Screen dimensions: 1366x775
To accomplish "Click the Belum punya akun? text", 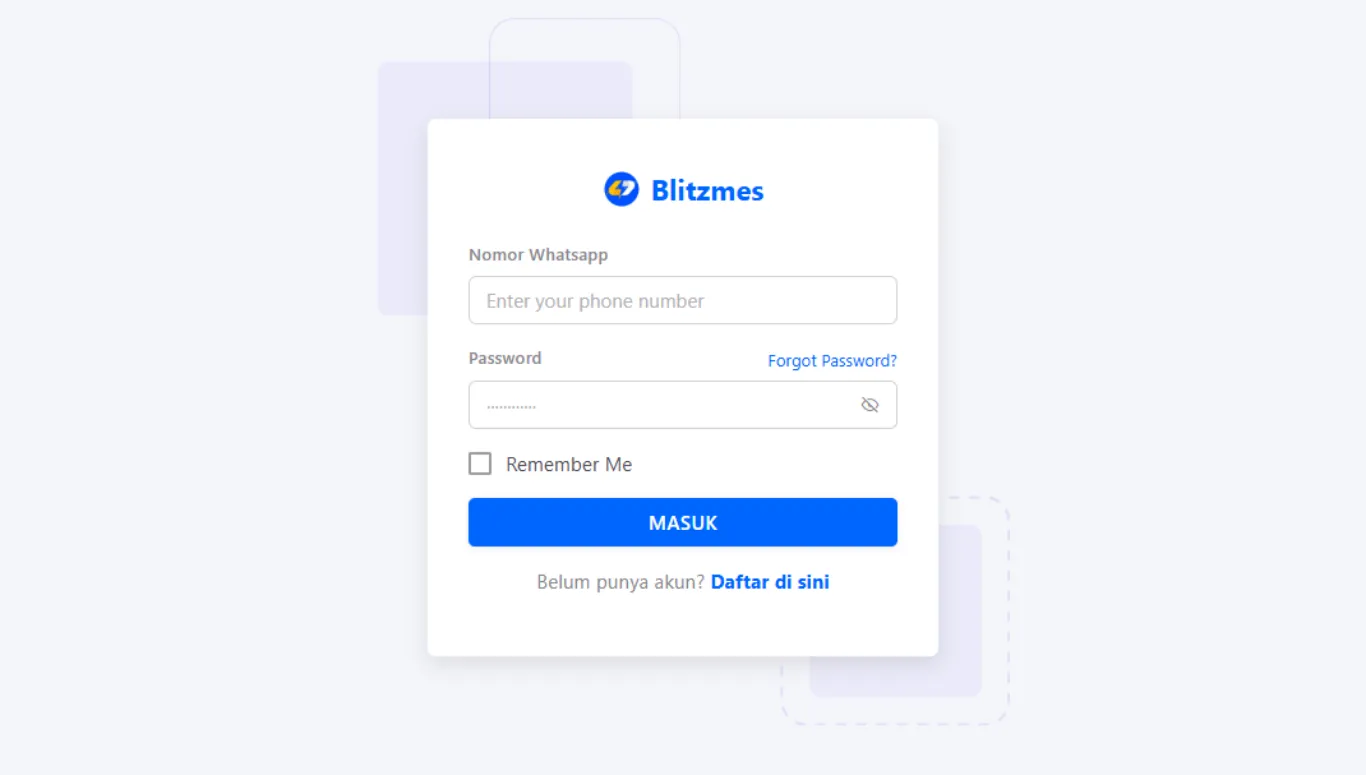I will [621, 582].
